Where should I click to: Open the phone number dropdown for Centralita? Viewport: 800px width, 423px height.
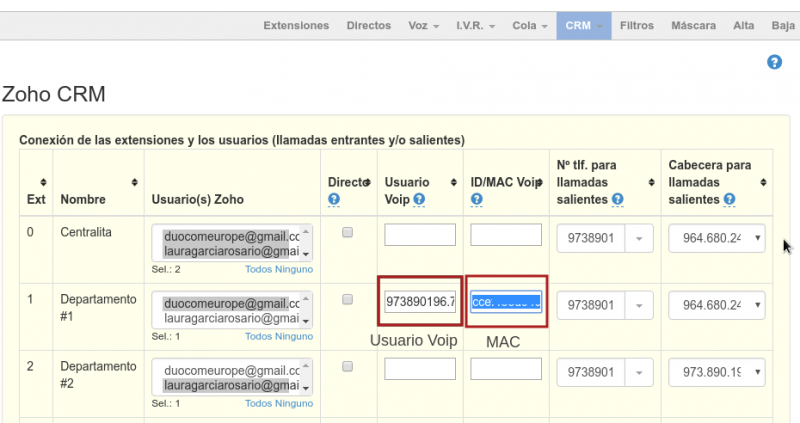pyautogui.click(x=640, y=238)
